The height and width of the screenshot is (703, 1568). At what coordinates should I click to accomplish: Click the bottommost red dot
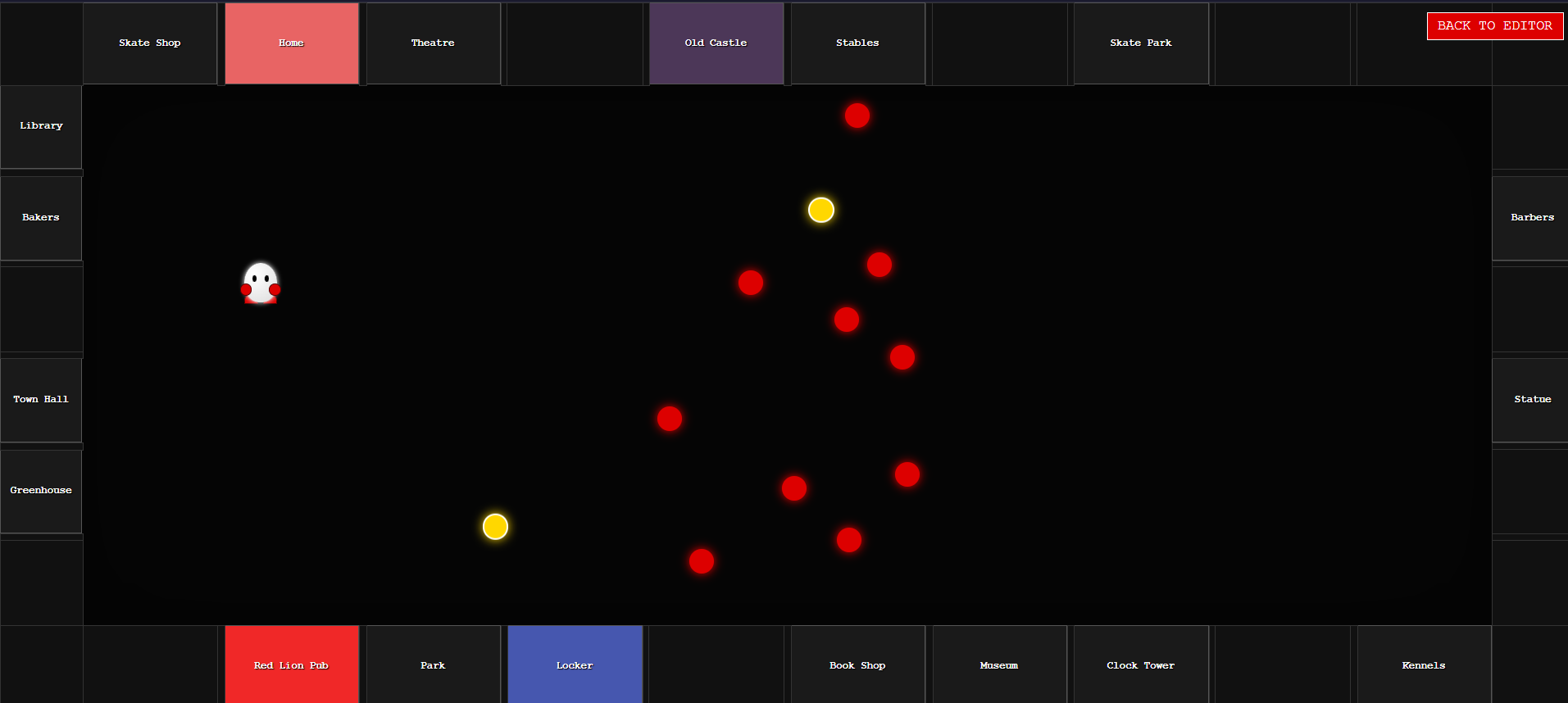[701, 561]
